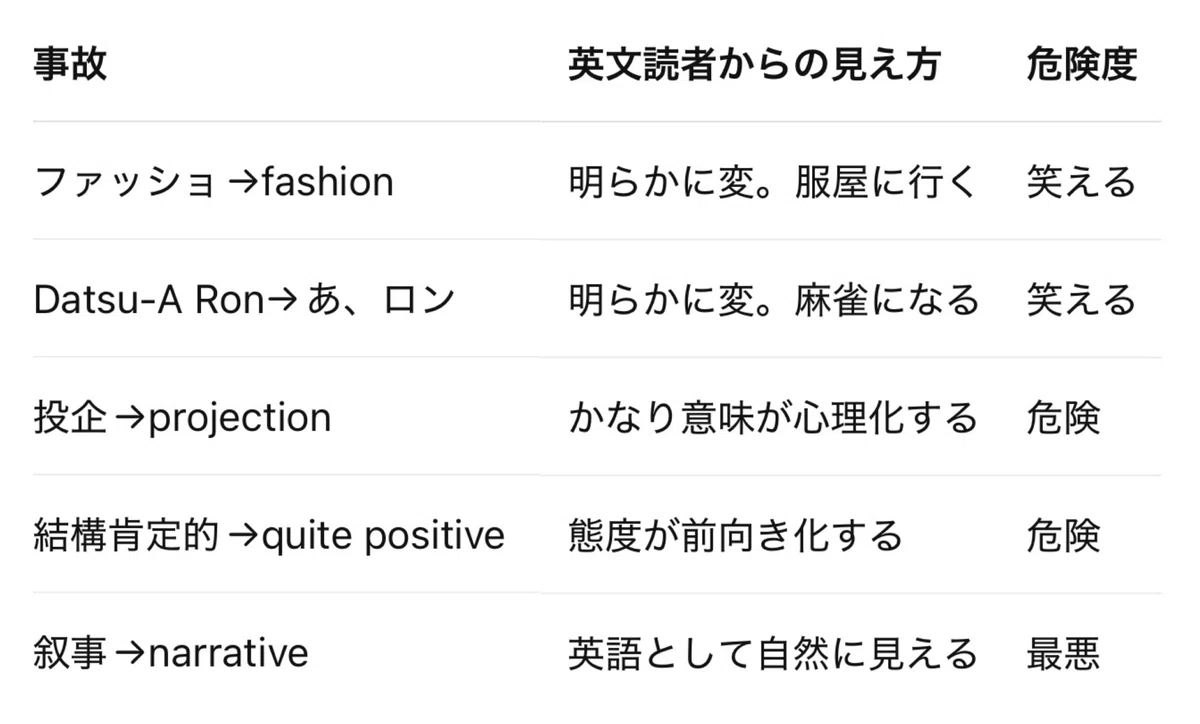Click the 最悪 danger rating cell
Image resolution: width=1200 pixels, height=724 pixels.
point(1063,653)
